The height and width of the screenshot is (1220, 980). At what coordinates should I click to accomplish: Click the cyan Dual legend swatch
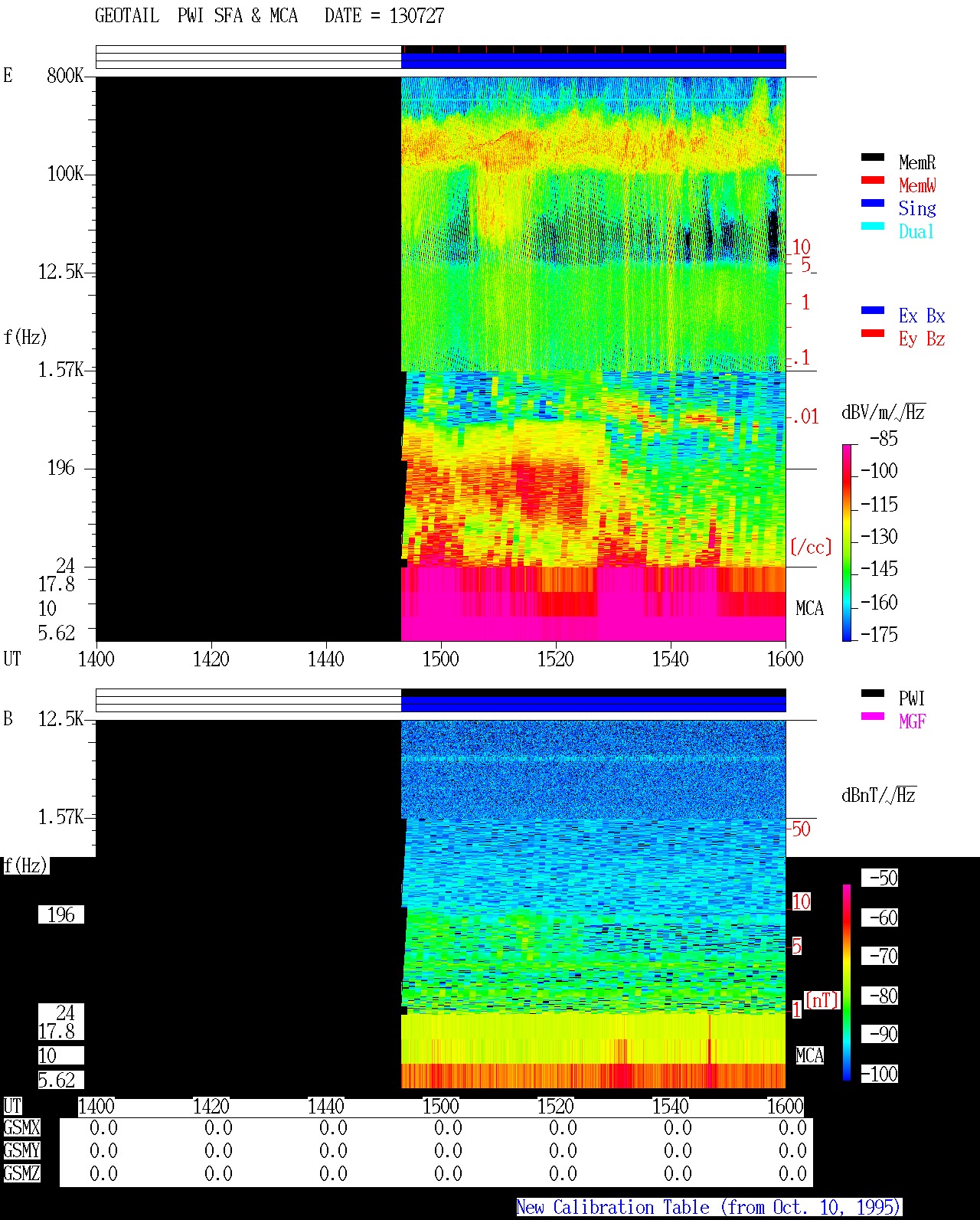coord(873,227)
